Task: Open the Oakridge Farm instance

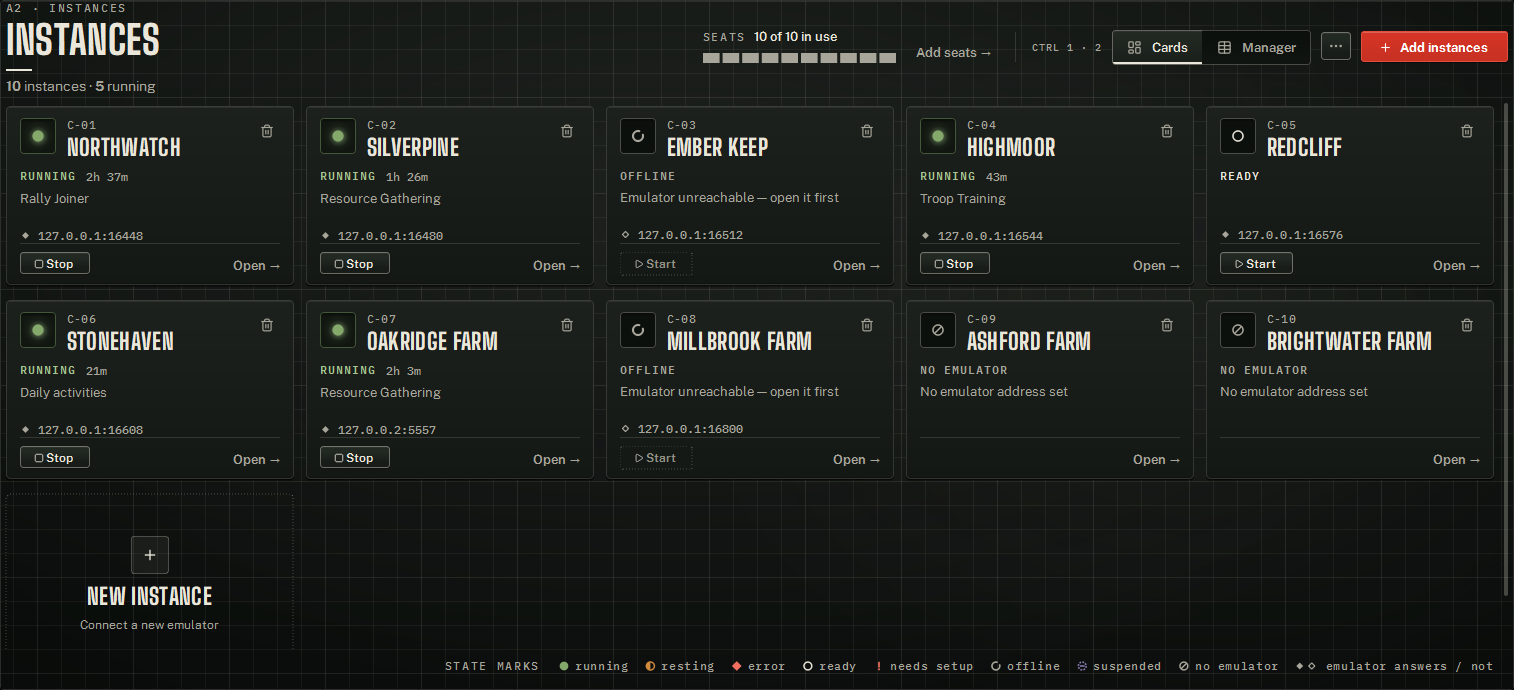Action: tap(557, 459)
